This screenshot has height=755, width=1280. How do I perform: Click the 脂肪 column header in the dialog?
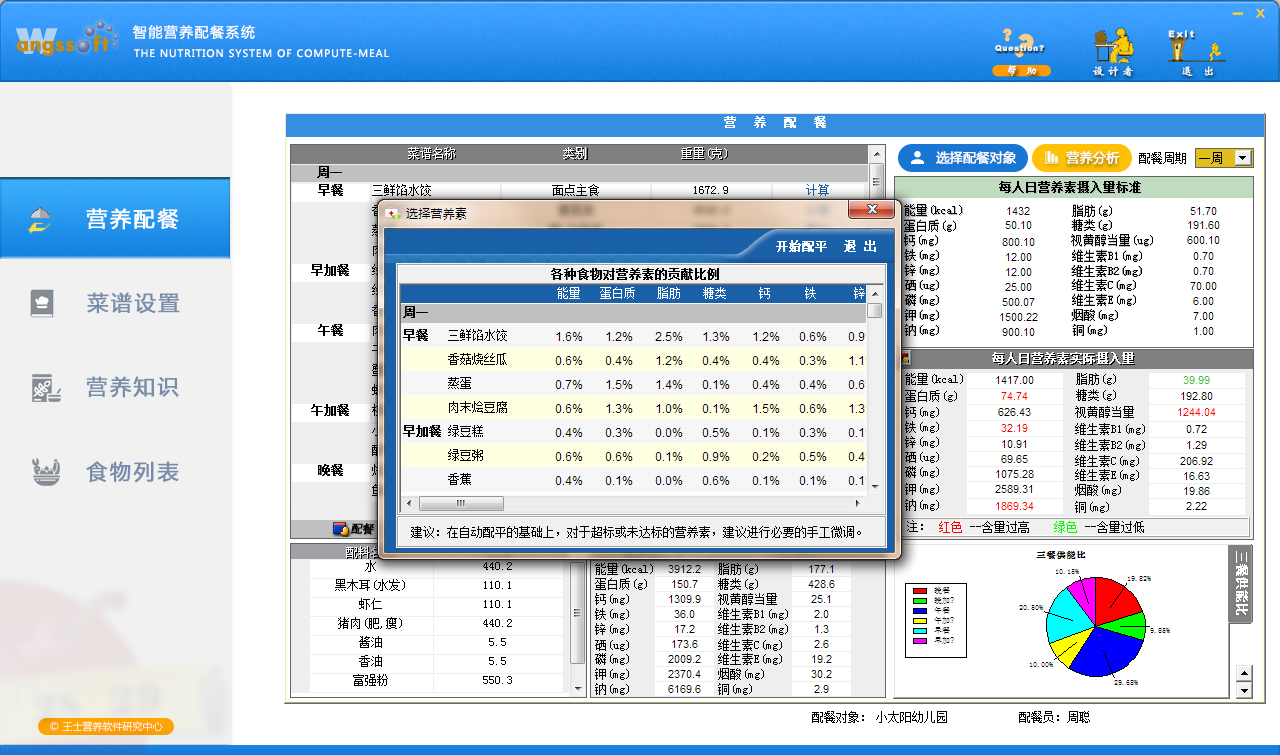[x=668, y=294]
